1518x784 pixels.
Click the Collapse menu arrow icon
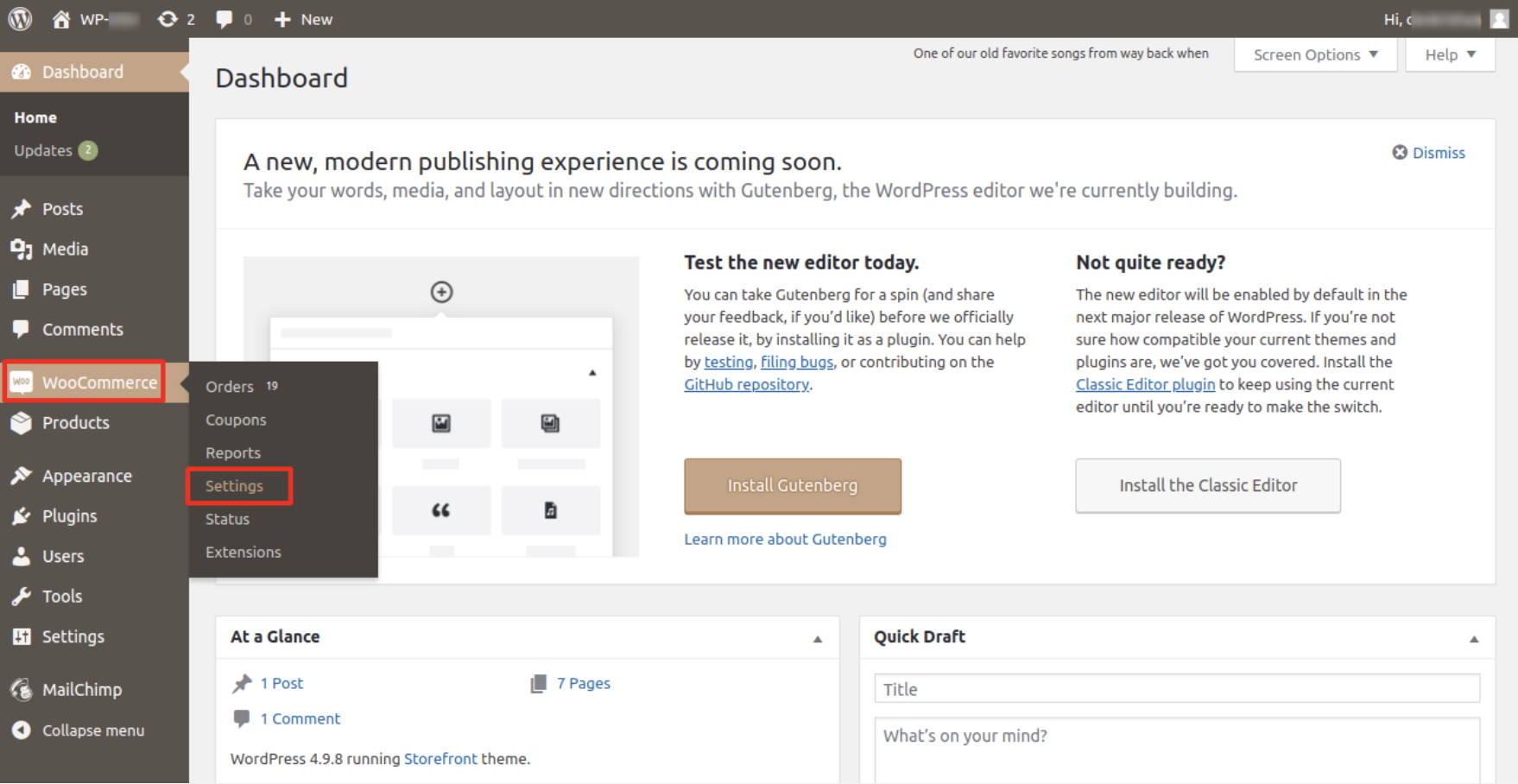[x=22, y=730]
